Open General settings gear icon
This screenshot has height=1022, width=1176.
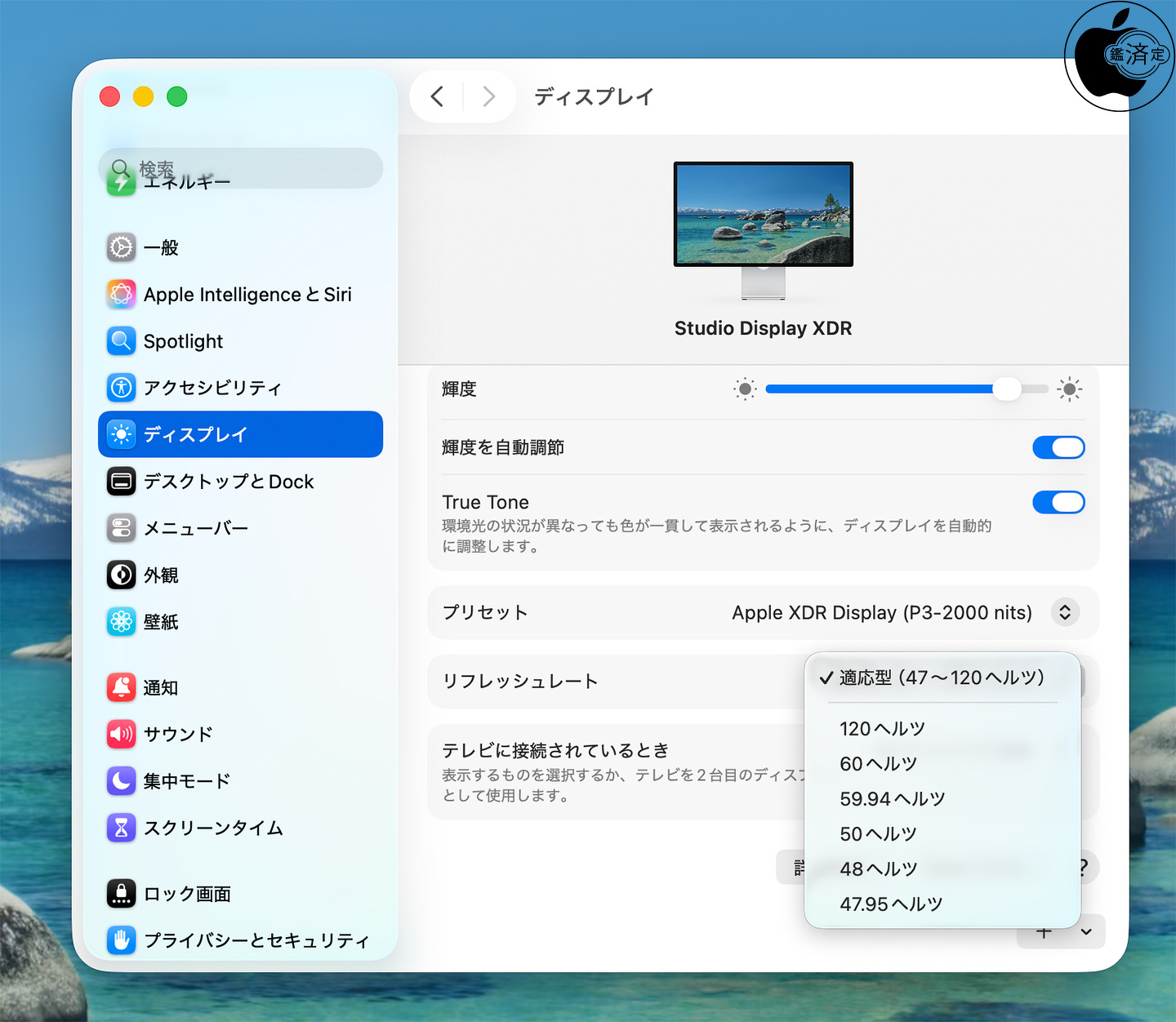point(122,247)
